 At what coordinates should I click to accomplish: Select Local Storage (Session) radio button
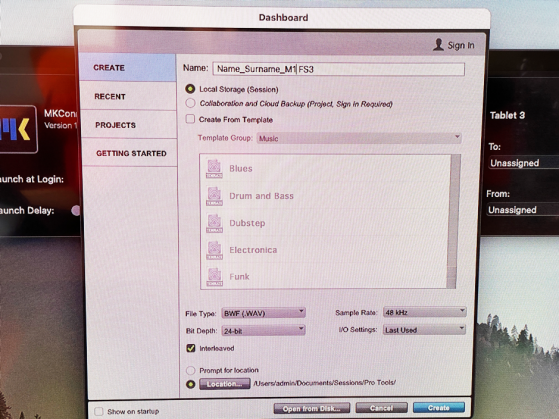click(190, 89)
